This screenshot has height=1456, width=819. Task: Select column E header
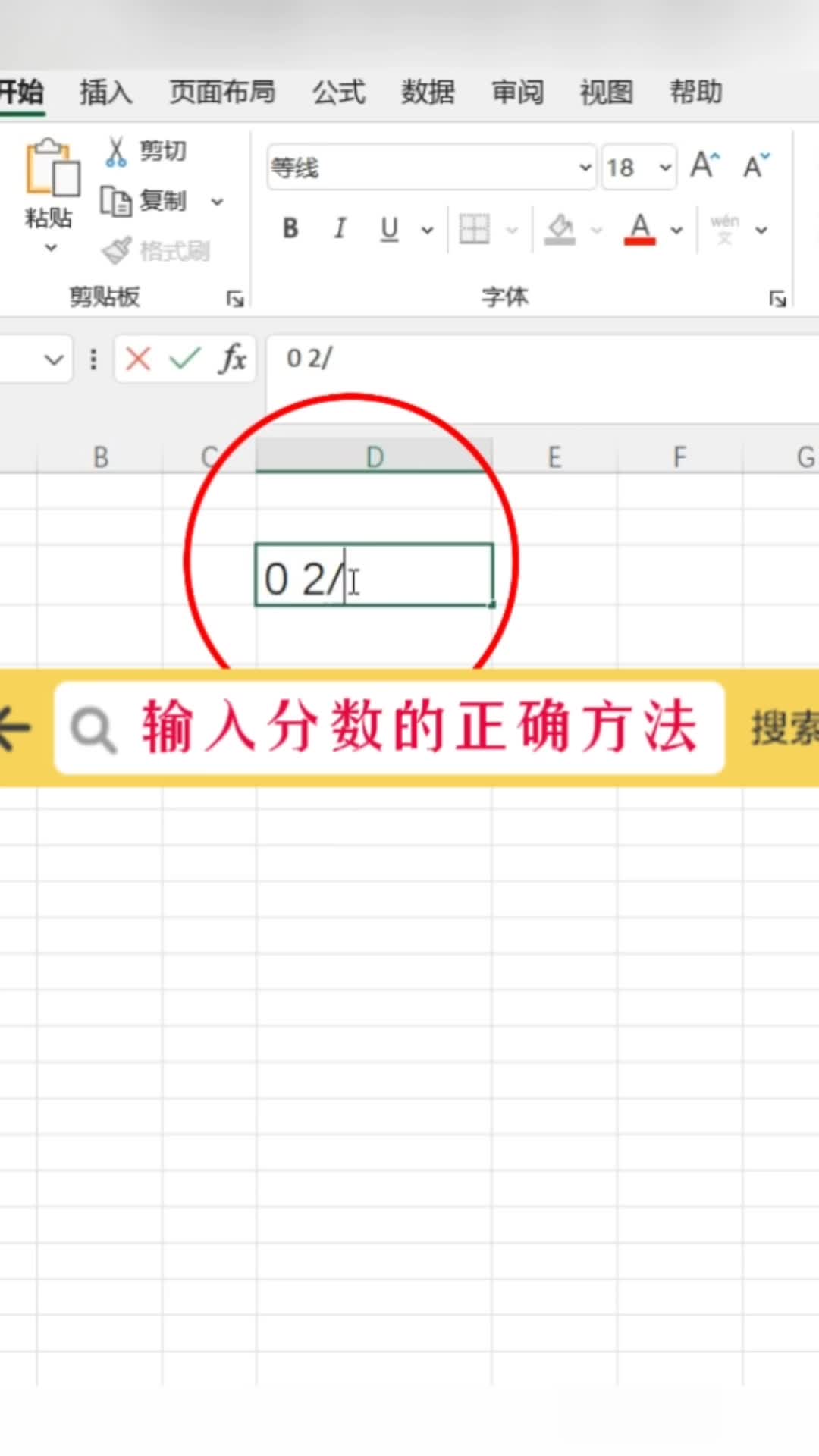click(555, 457)
